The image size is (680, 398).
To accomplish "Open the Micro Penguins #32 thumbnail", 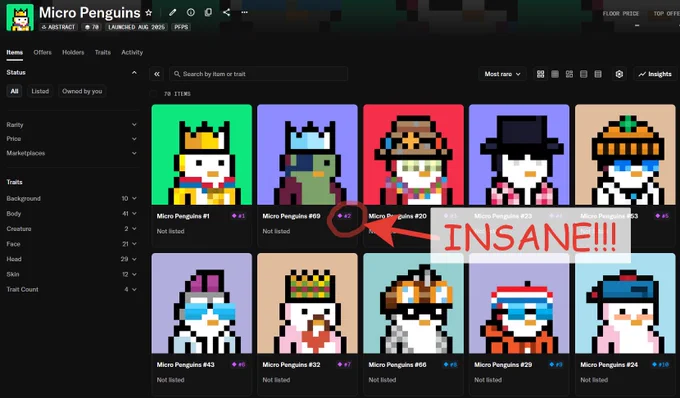I will click(x=307, y=303).
